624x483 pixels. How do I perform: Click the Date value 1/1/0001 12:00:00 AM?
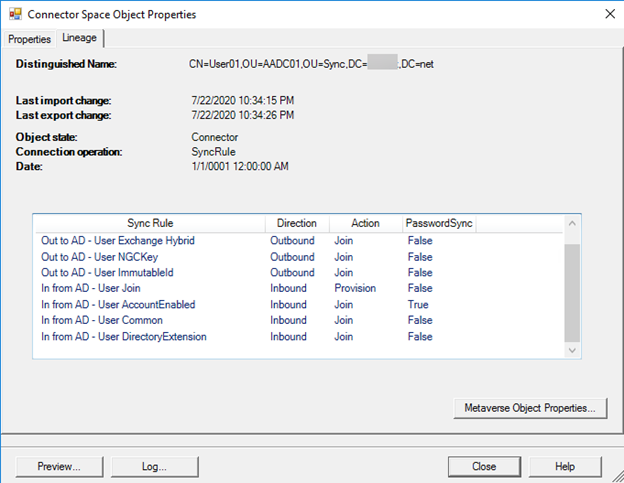point(240,166)
